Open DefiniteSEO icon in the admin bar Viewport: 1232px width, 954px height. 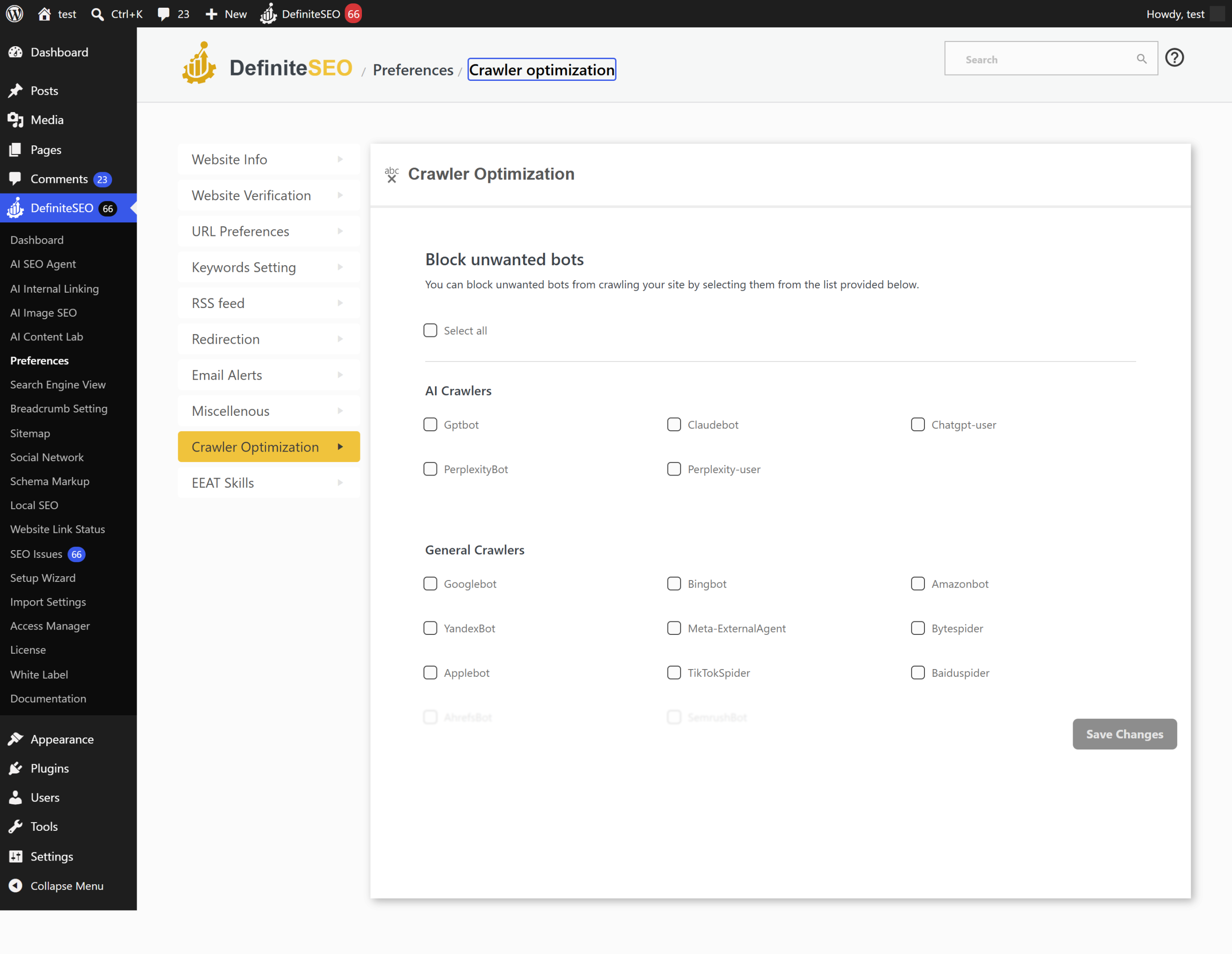(269, 13)
